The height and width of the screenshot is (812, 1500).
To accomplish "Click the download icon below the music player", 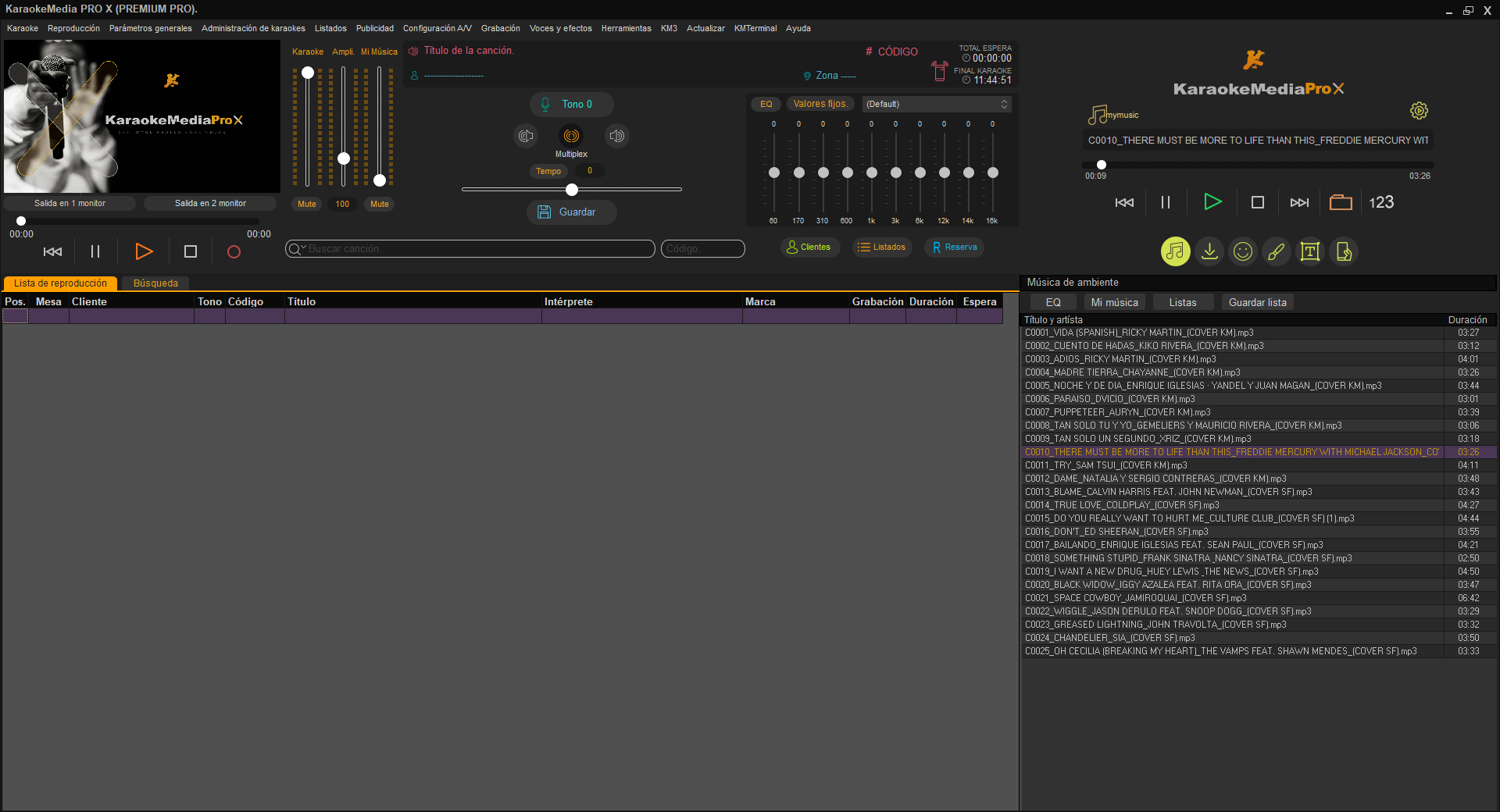I will (x=1209, y=251).
